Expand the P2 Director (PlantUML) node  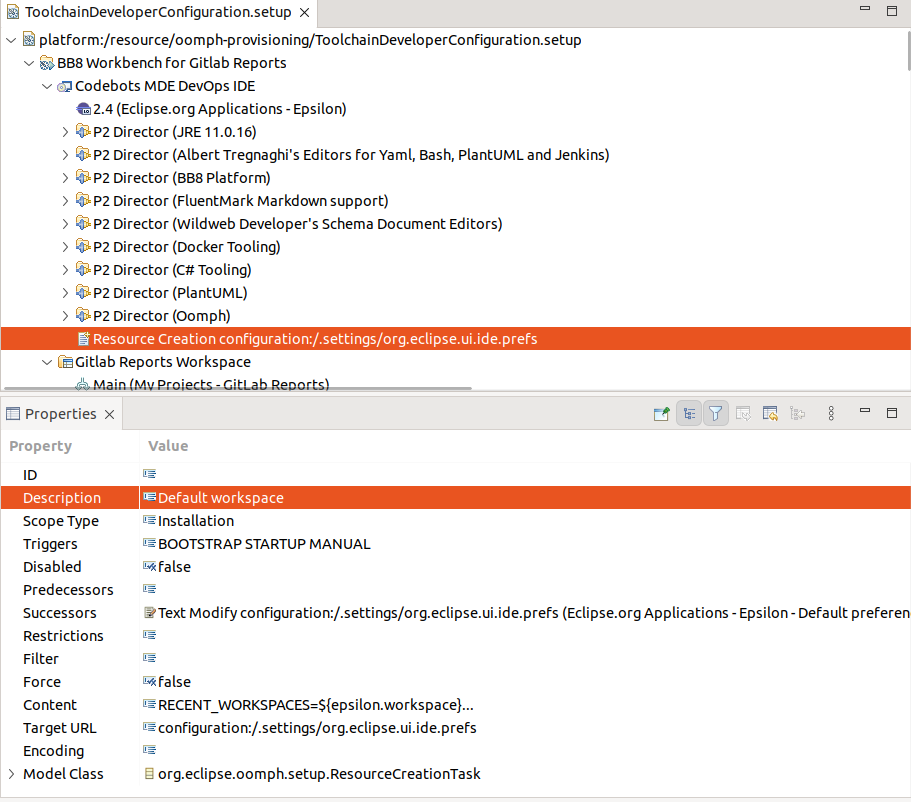coord(66,292)
